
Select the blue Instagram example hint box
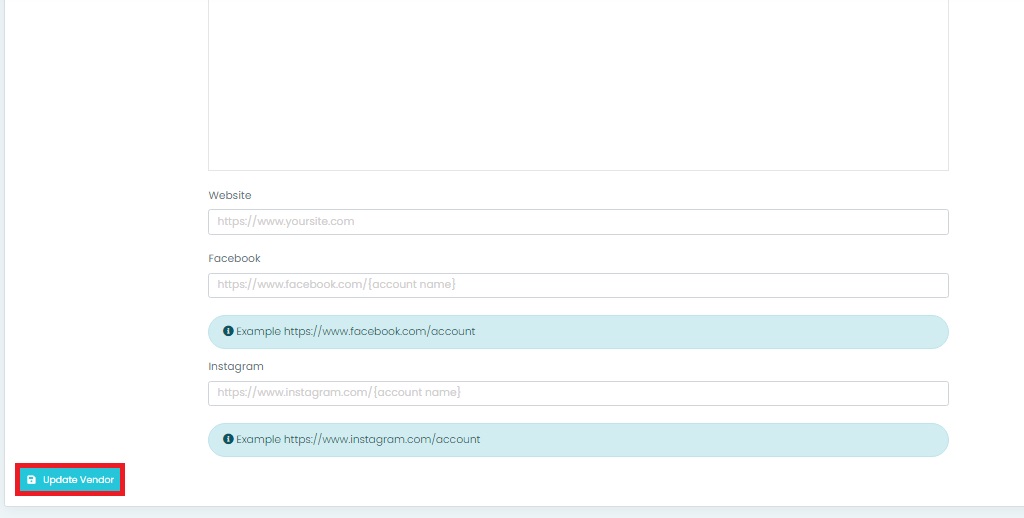pyautogui.click(x=700, y=440)
